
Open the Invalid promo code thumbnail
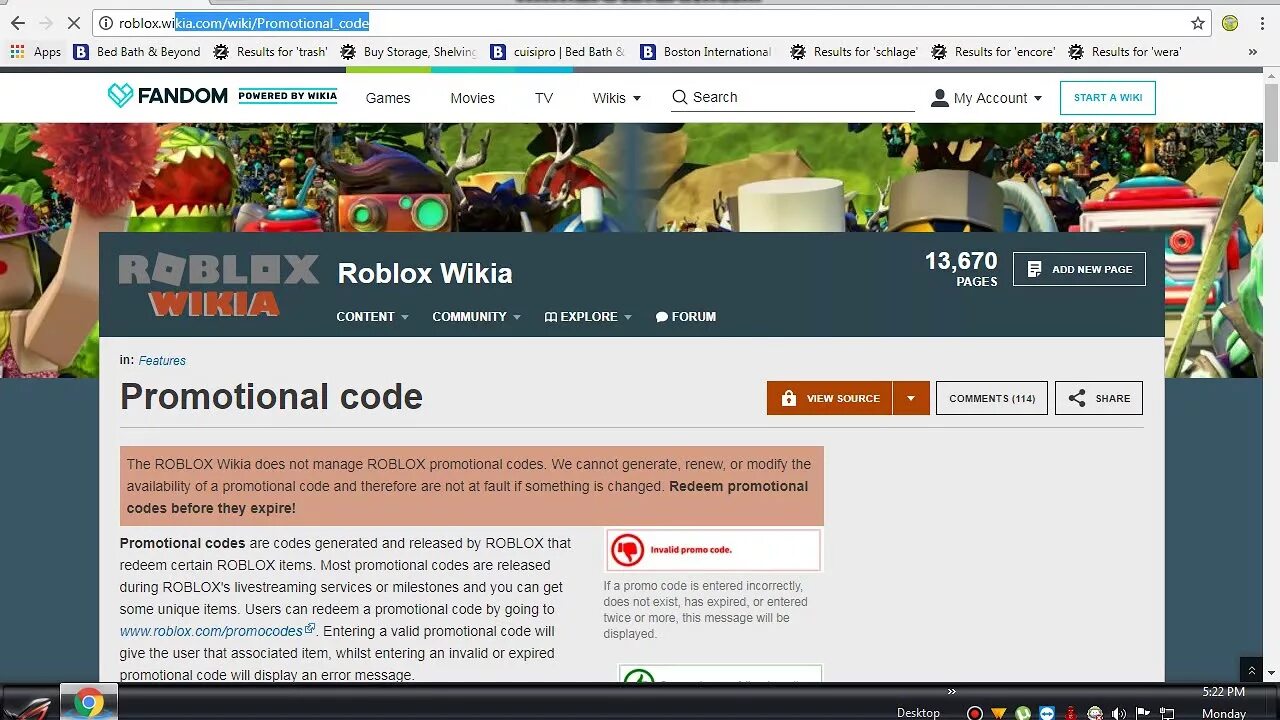coord(713,550)
